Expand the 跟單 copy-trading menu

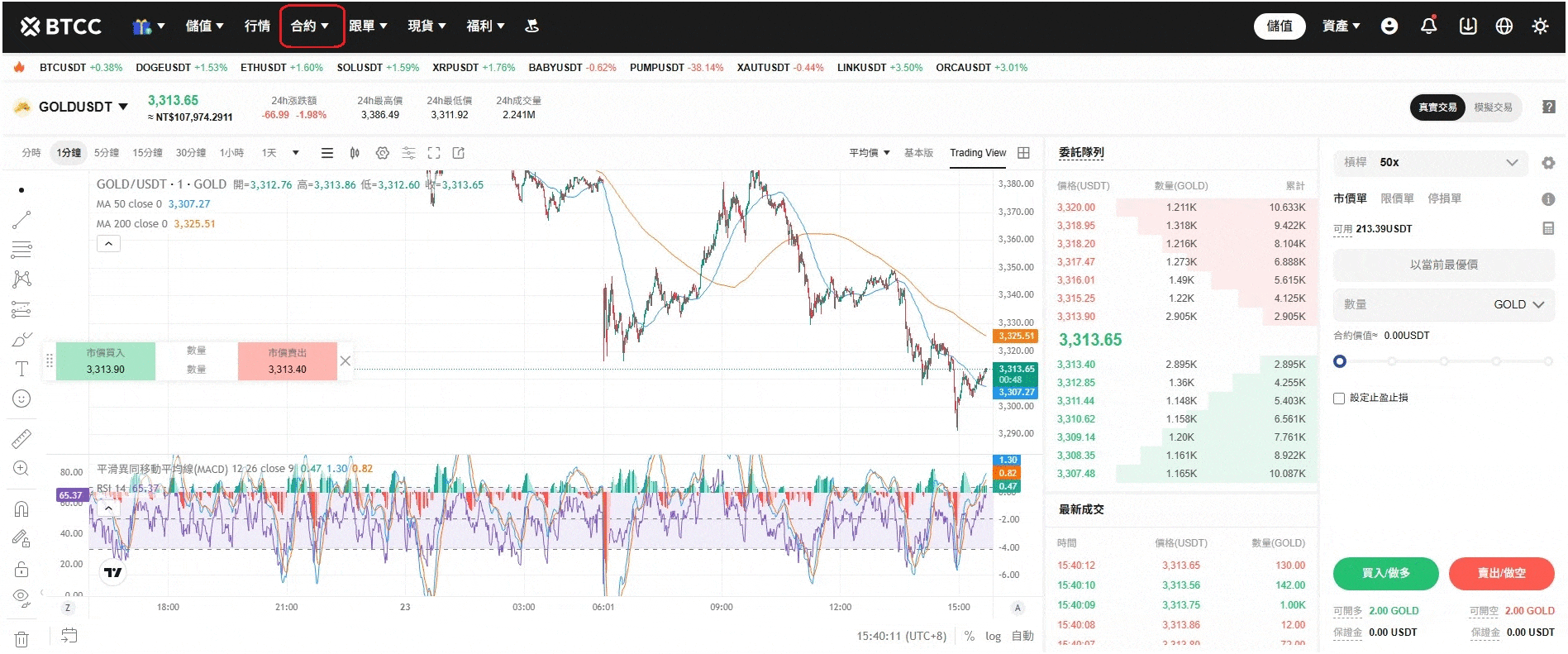tap(369, 26)
